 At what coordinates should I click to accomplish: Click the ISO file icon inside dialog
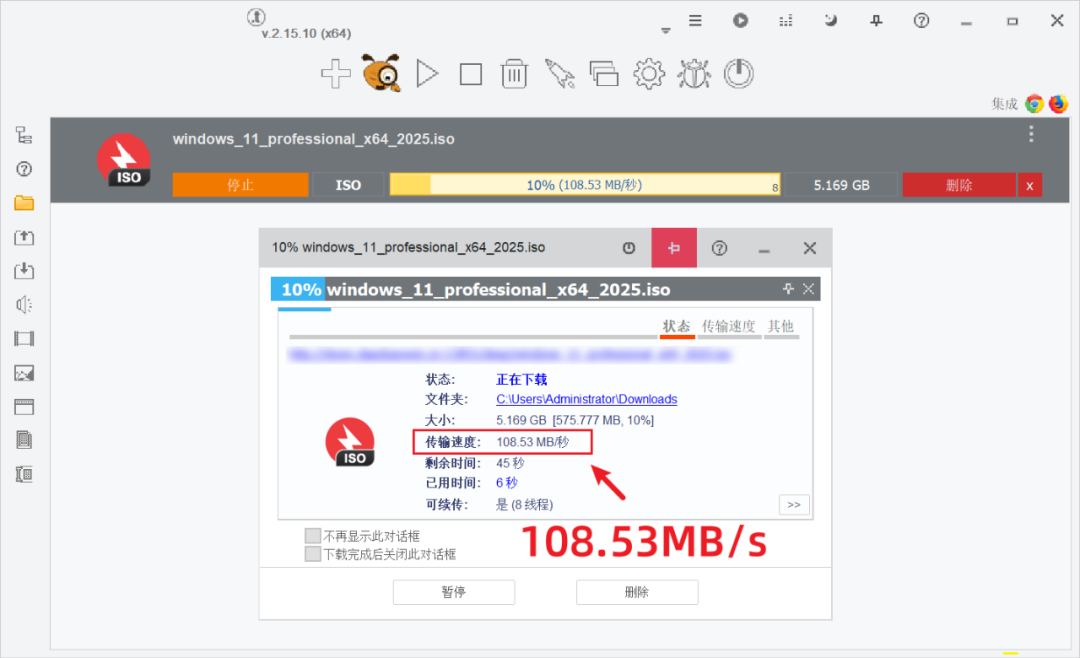tap(351, 442)
